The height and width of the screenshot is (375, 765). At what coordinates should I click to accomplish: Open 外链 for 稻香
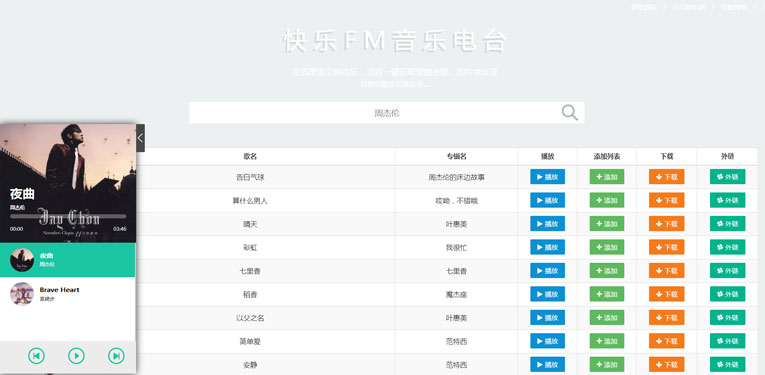(727, 294)
